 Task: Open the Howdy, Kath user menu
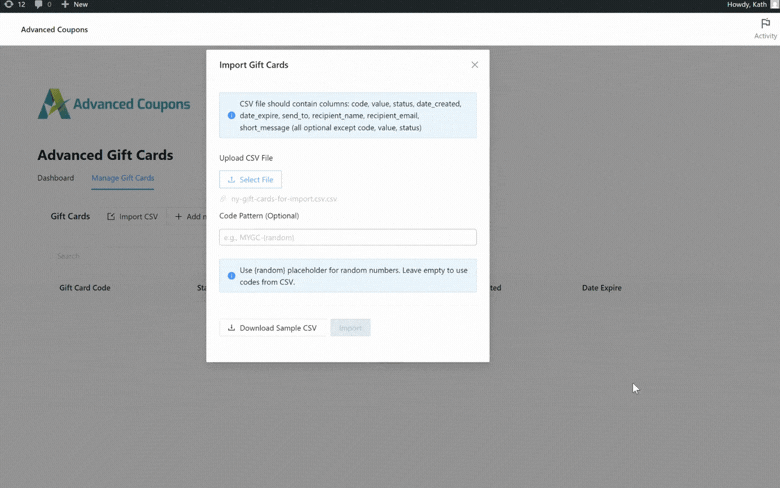[x=750, y=5]
